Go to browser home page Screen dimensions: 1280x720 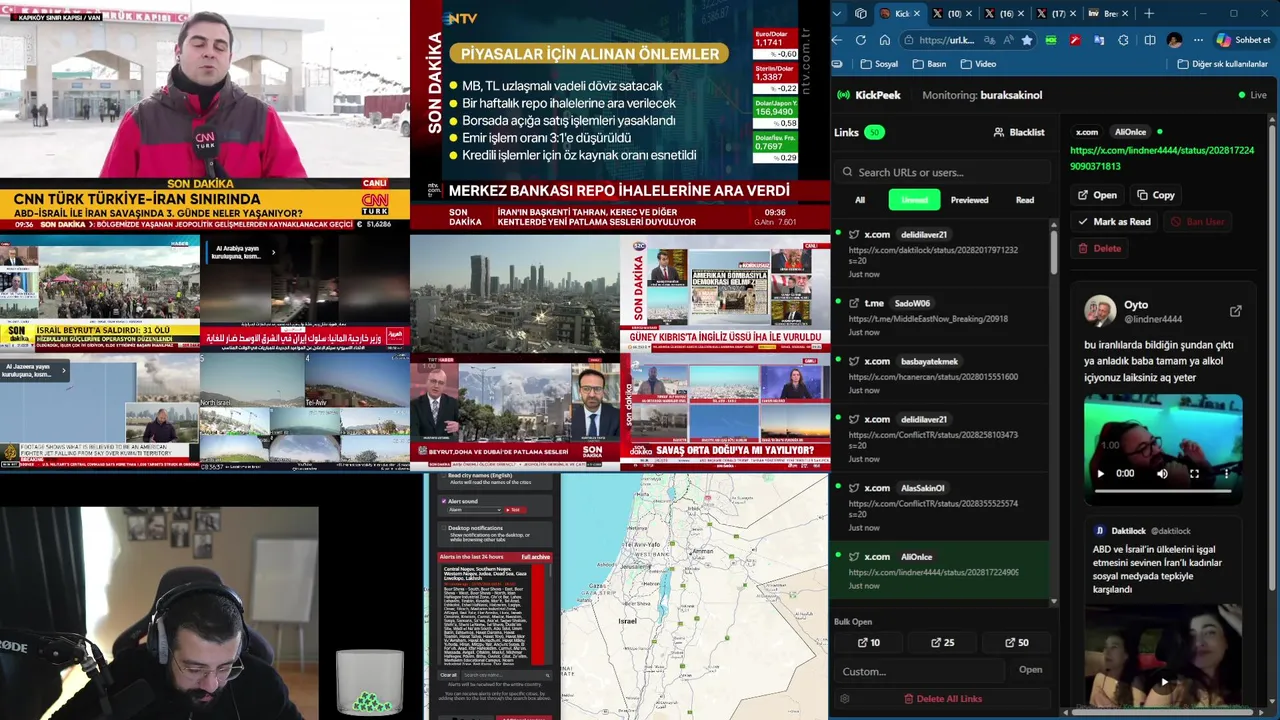885,40
